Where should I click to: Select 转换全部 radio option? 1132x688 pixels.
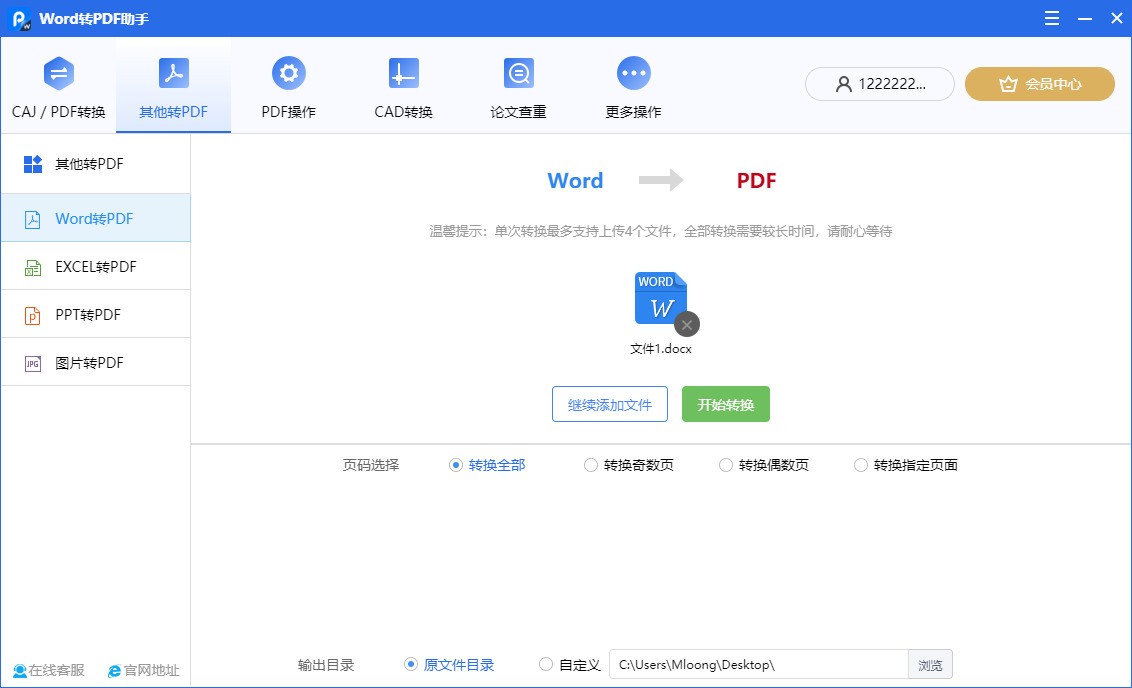487,465
